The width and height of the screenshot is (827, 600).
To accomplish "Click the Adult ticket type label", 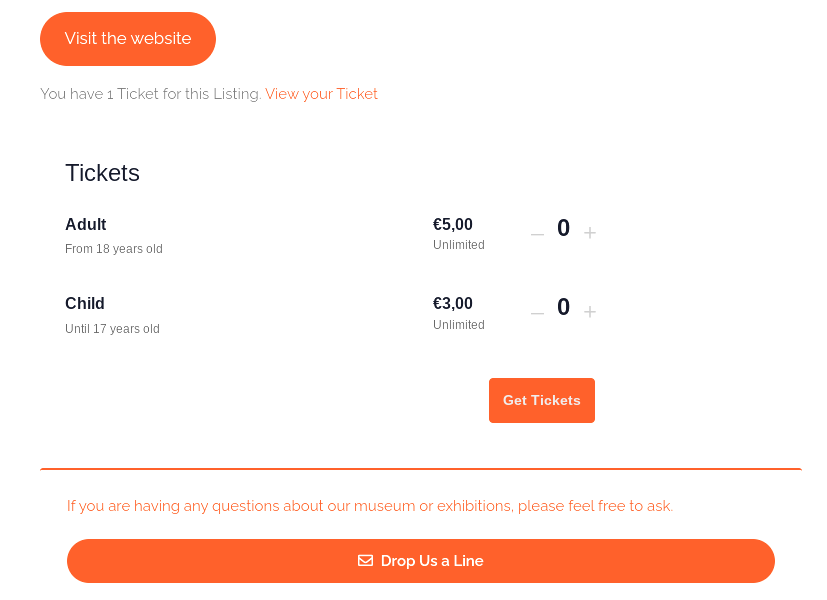I will point(85,225).
